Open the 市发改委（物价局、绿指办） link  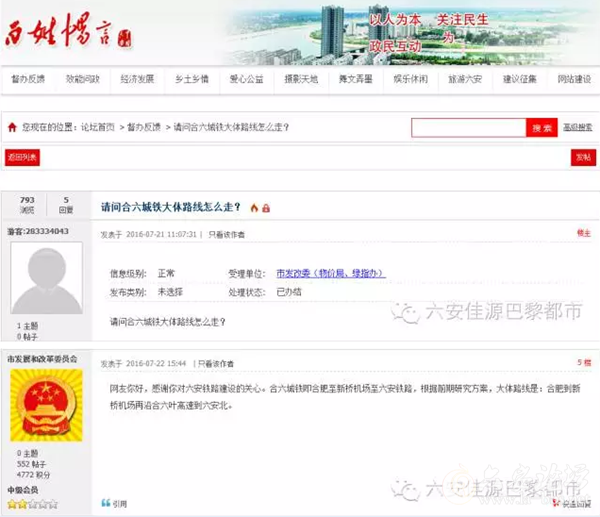330,273
